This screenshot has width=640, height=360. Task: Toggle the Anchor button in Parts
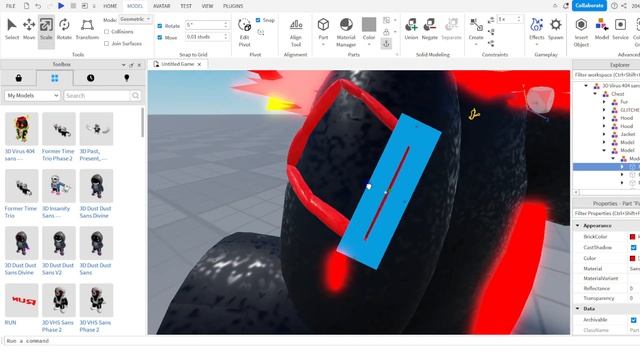pos(386,43)
